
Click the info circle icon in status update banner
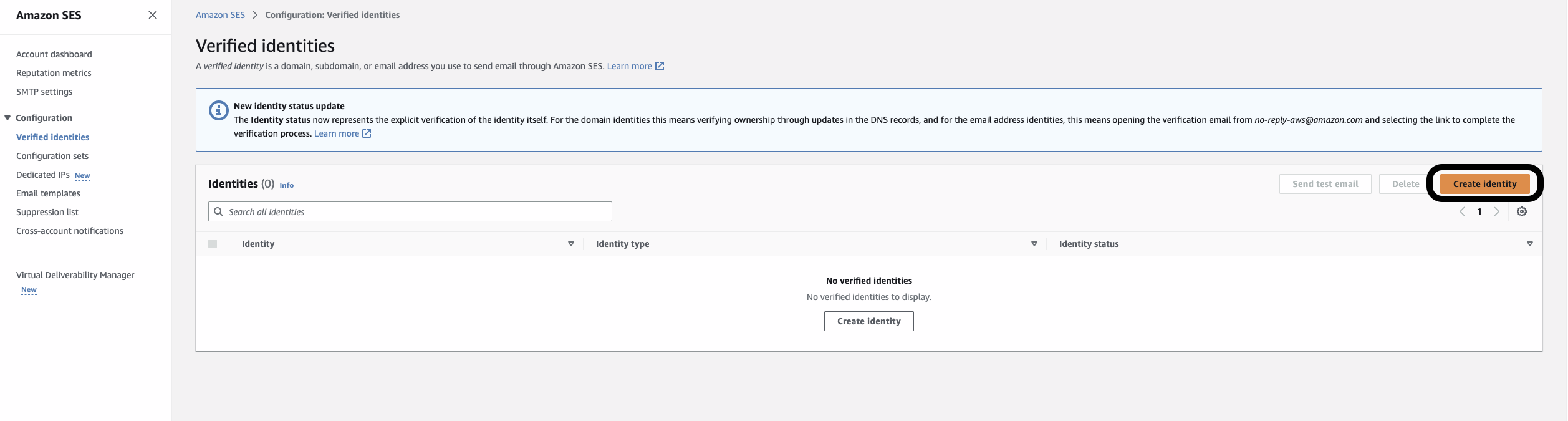[x=218, y=110]
